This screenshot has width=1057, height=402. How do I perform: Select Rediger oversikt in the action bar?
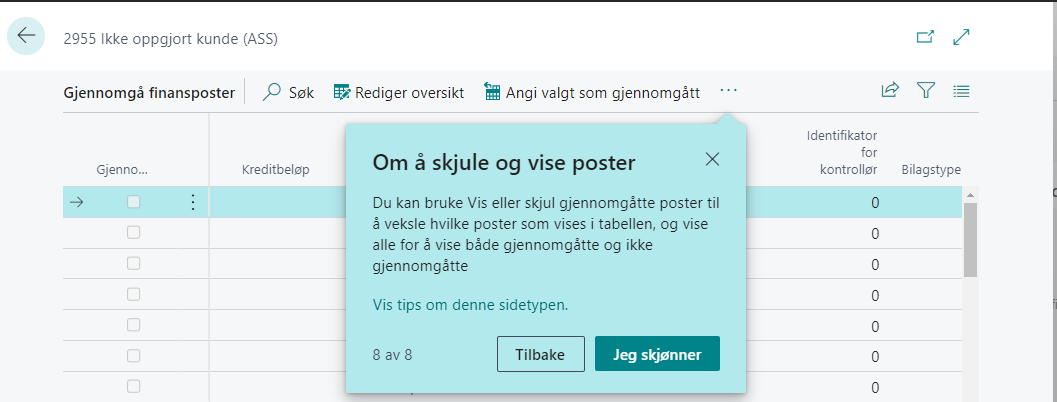(398, 92)
